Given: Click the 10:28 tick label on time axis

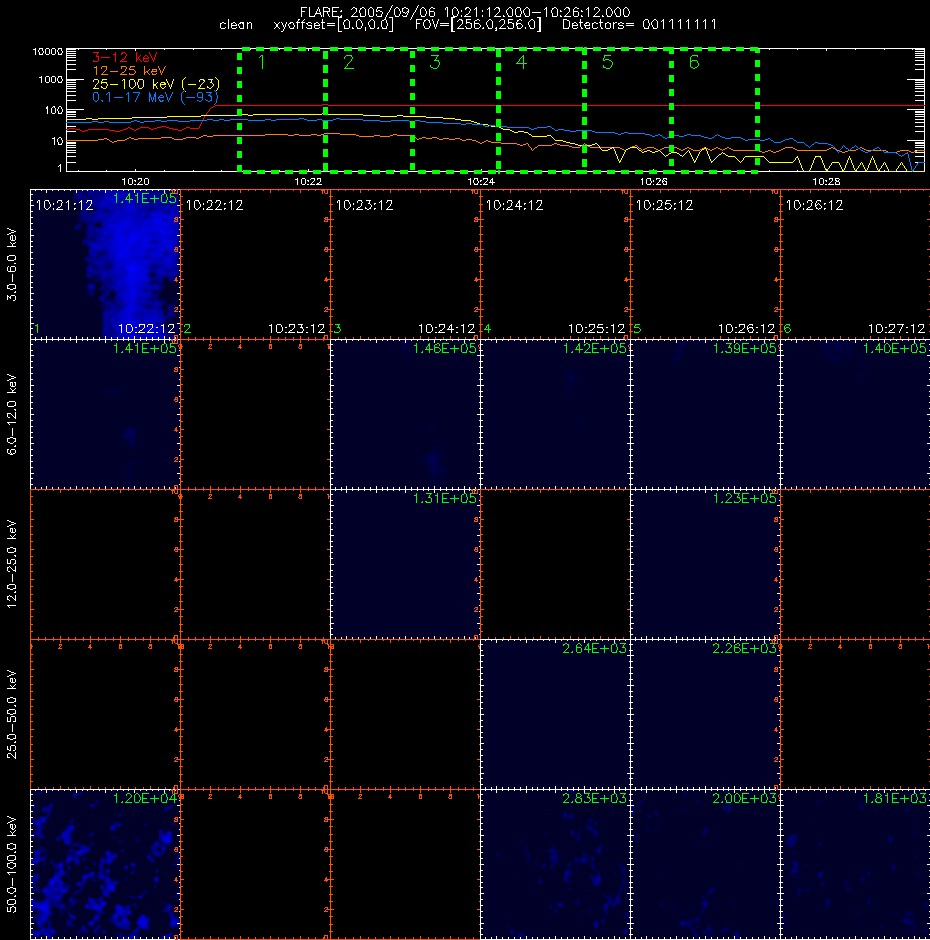Looking at the screenshot, I should pos(826,181).
